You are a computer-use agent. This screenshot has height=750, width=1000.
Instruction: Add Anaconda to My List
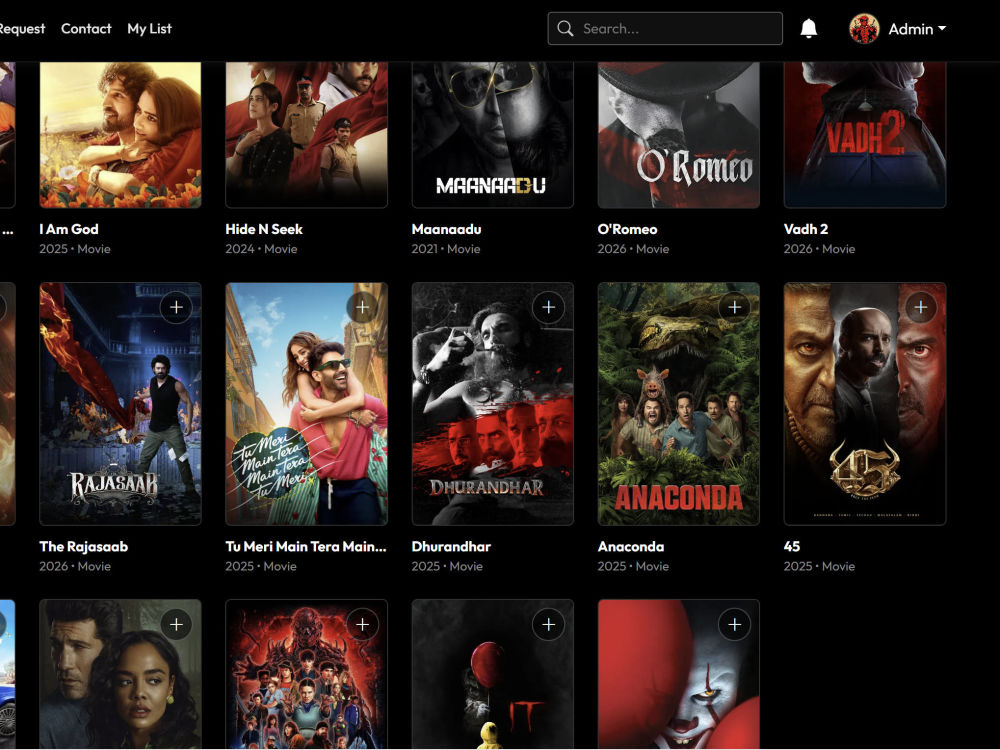(735, 307)
